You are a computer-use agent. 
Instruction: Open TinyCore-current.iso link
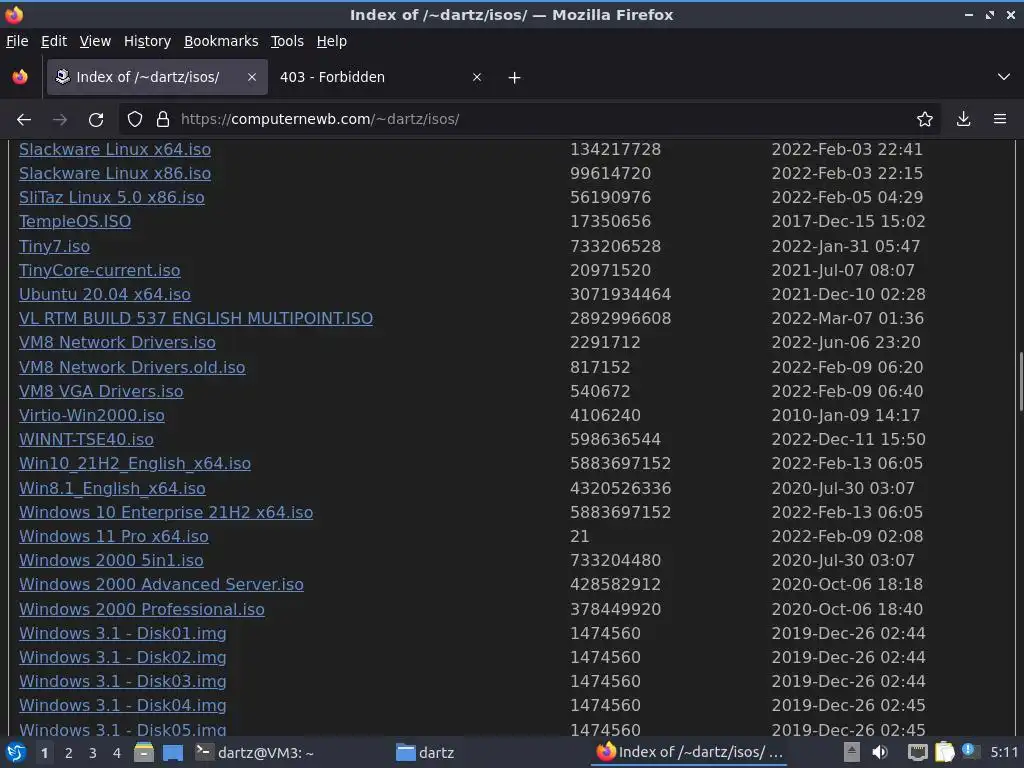pyautogui.click(x=100, y=270)
